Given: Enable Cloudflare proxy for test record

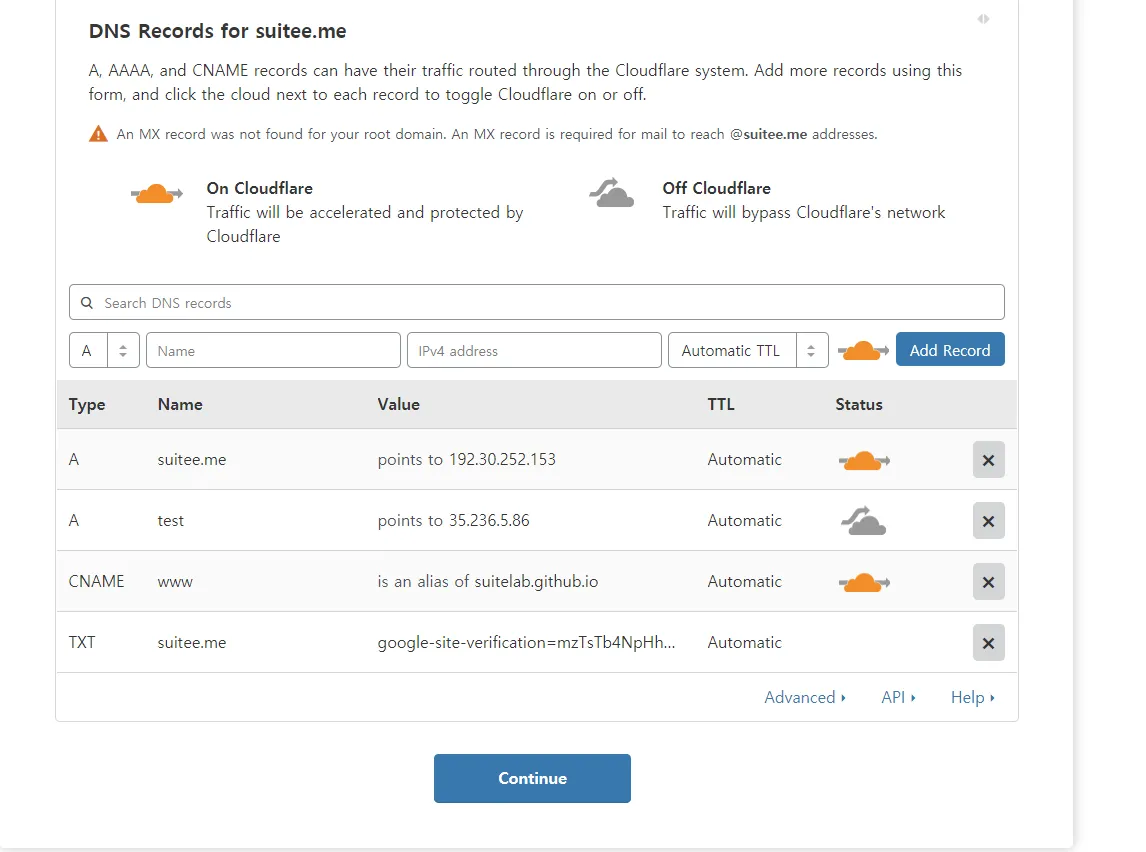Looking at the screenshot, I should (863, 521).
